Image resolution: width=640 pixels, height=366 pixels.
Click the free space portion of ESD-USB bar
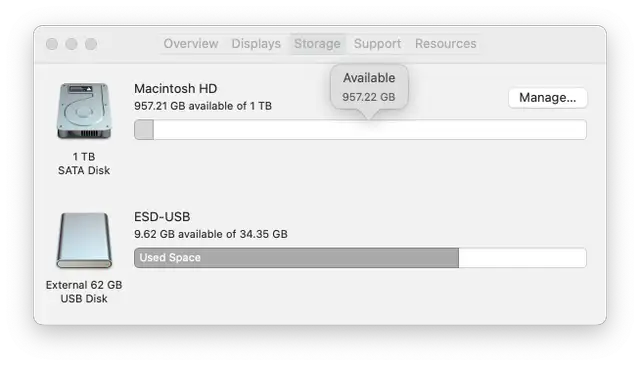[522, 258]
